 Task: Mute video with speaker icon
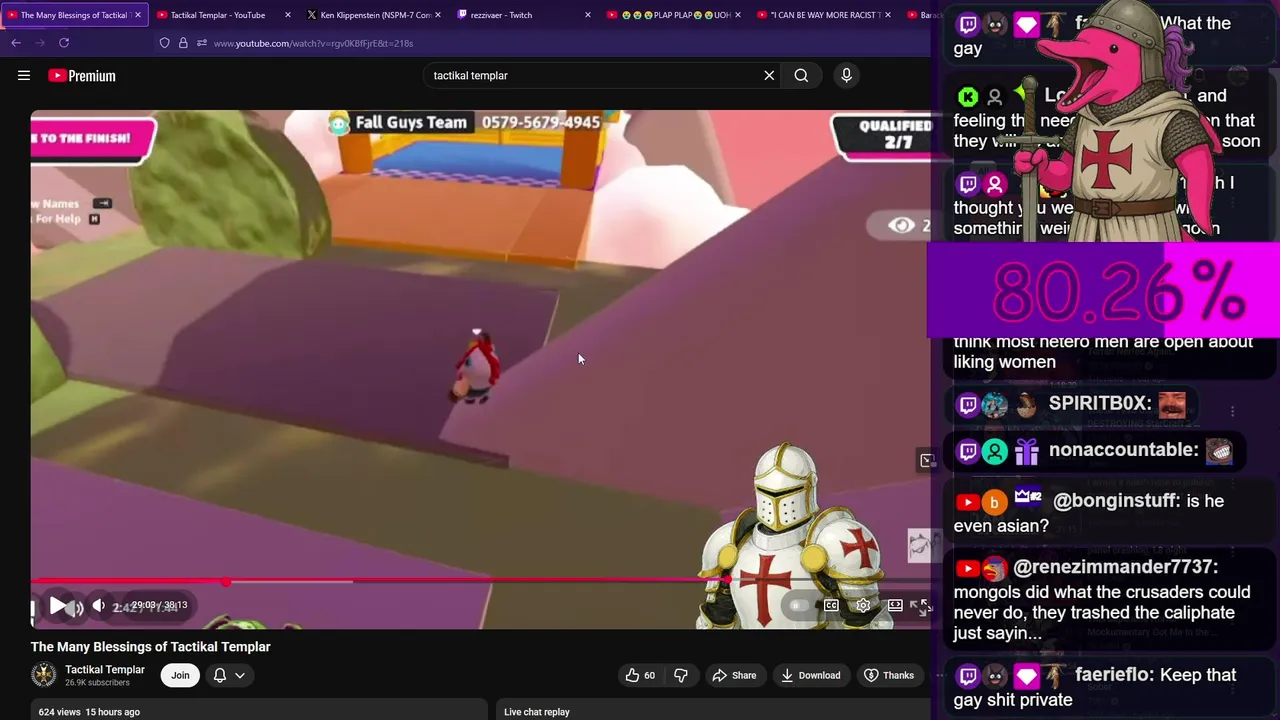pyautogui.click(x=98, y=605)
